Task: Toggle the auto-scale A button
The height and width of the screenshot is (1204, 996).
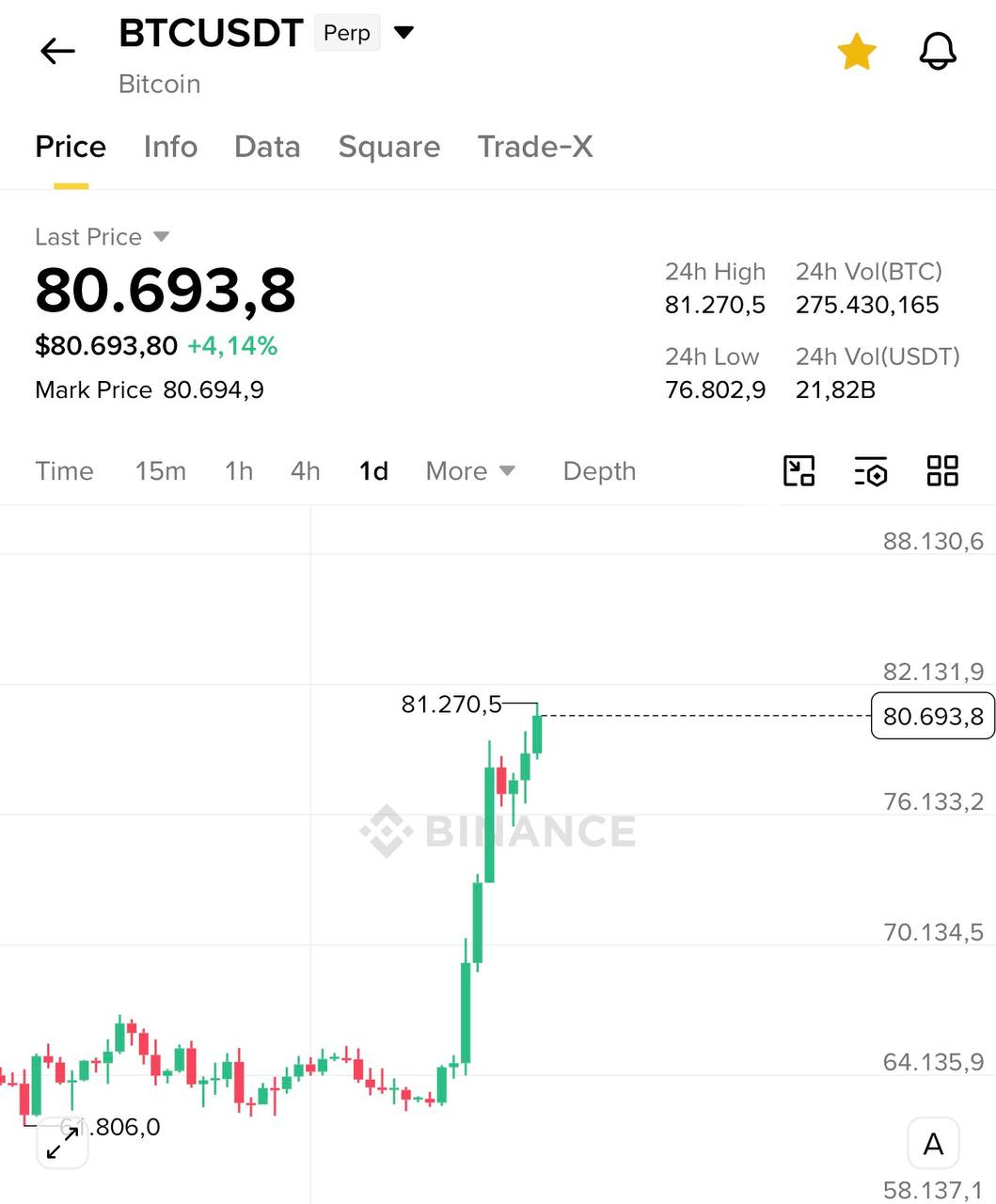Action: pos(933,1144)
